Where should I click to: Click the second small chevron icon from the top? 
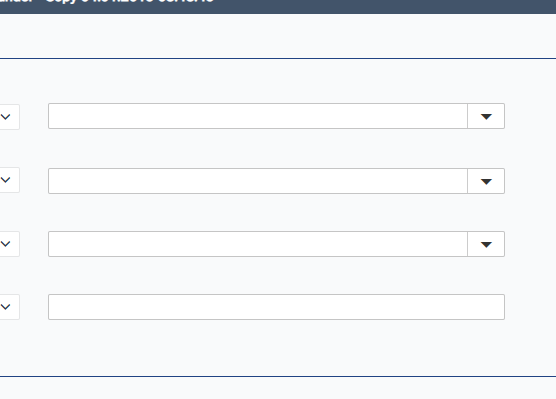click(x=5, y=180)
